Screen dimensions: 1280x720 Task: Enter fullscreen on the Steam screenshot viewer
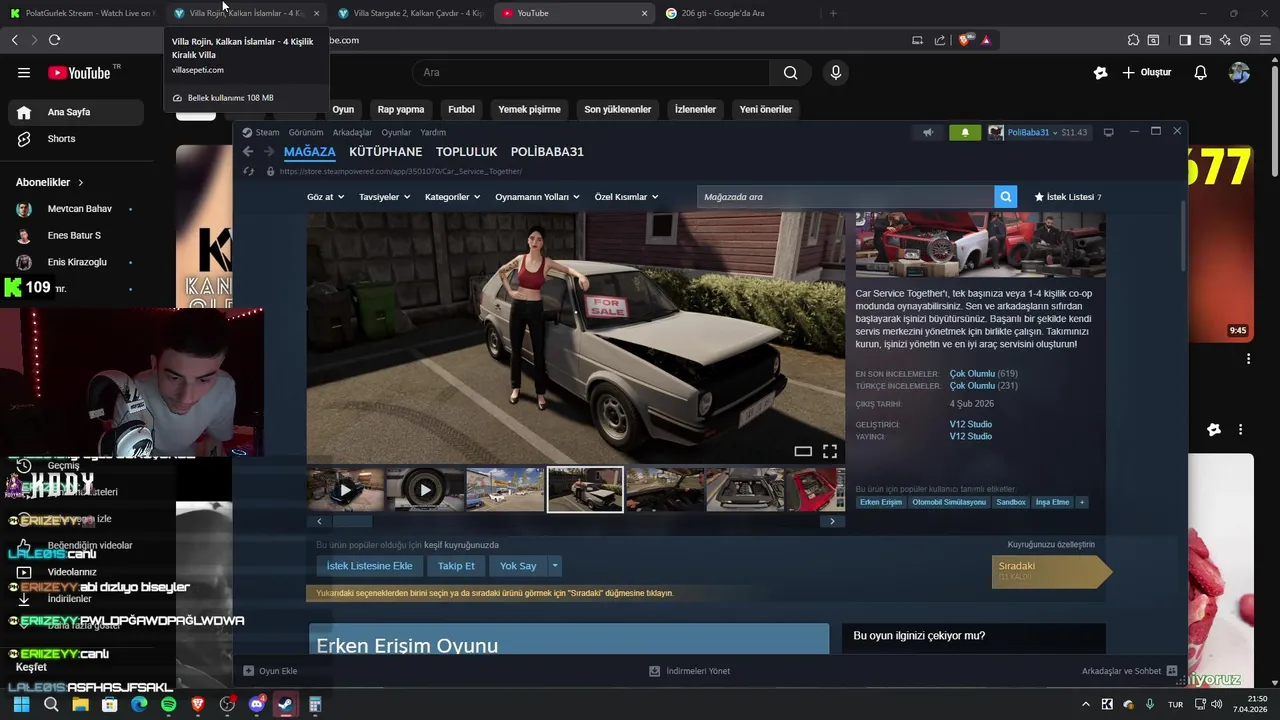(x=830, y=451)
